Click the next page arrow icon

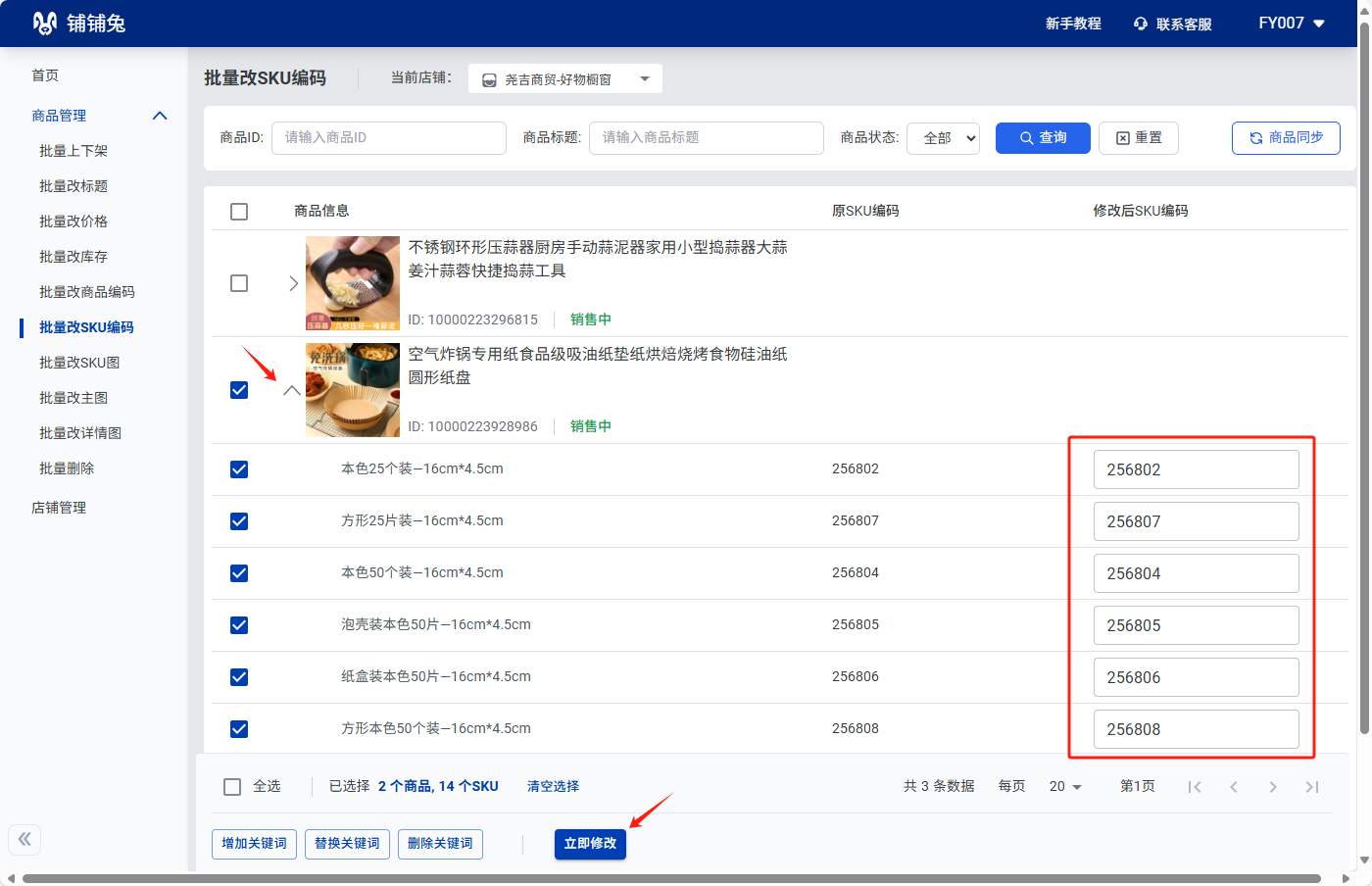tap(1273, 787)
